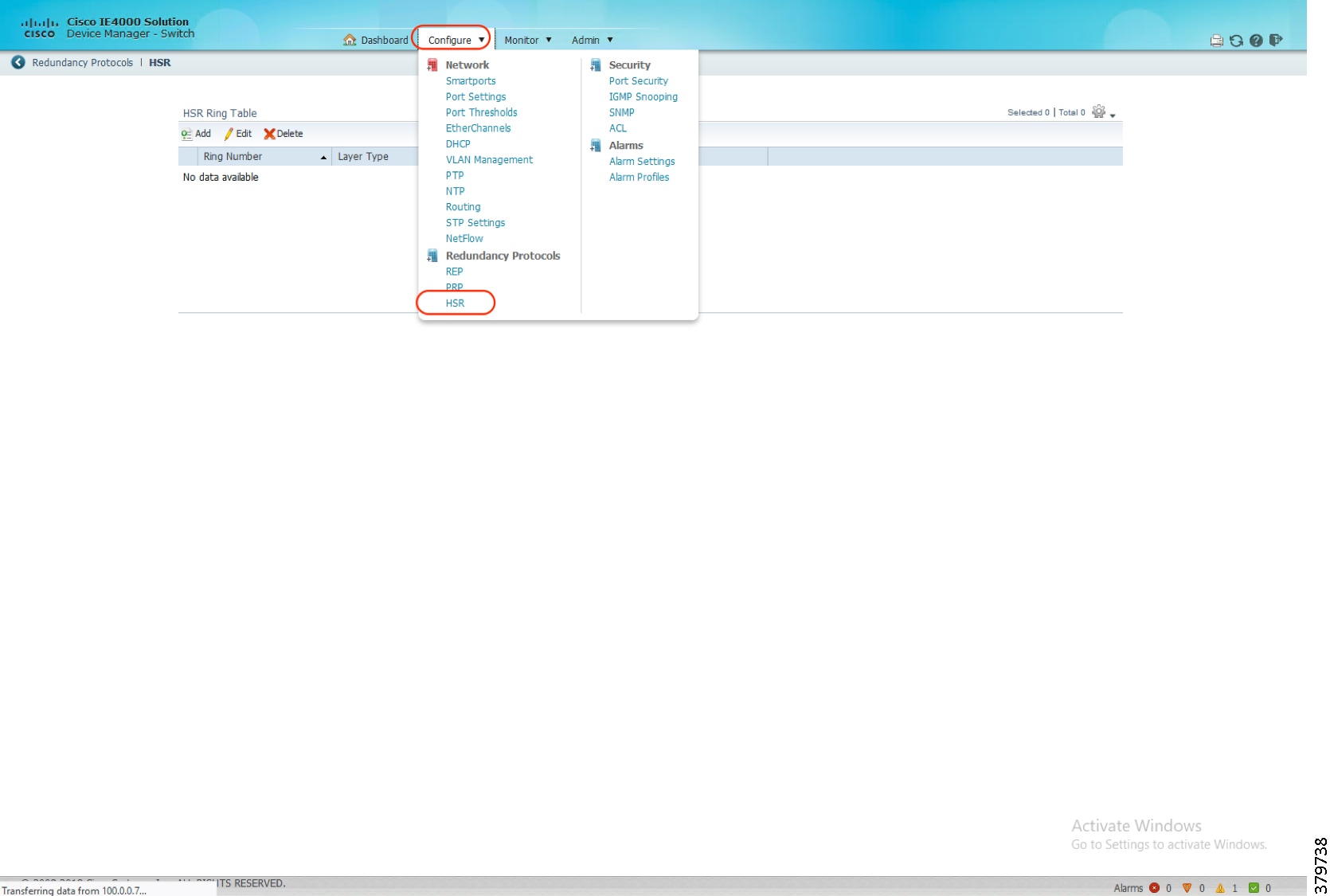Image resolution: width=1330 pixels, height=896 pixels.
Task: Select ACL in the Security menu
Action: [618, 128]
